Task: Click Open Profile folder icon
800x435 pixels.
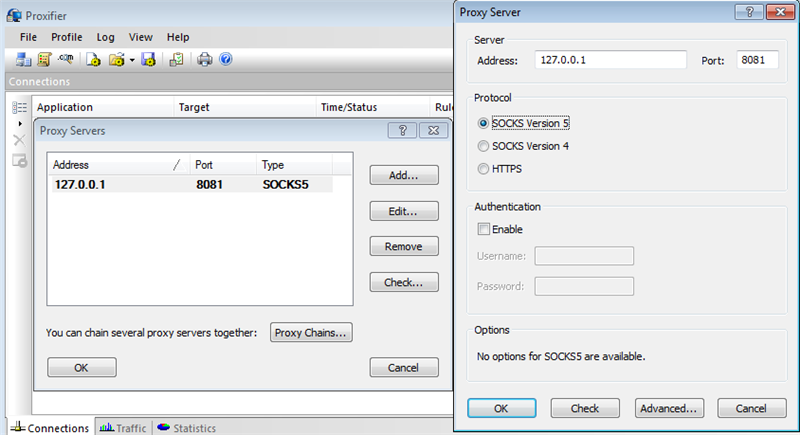Action: coord(117,60)
